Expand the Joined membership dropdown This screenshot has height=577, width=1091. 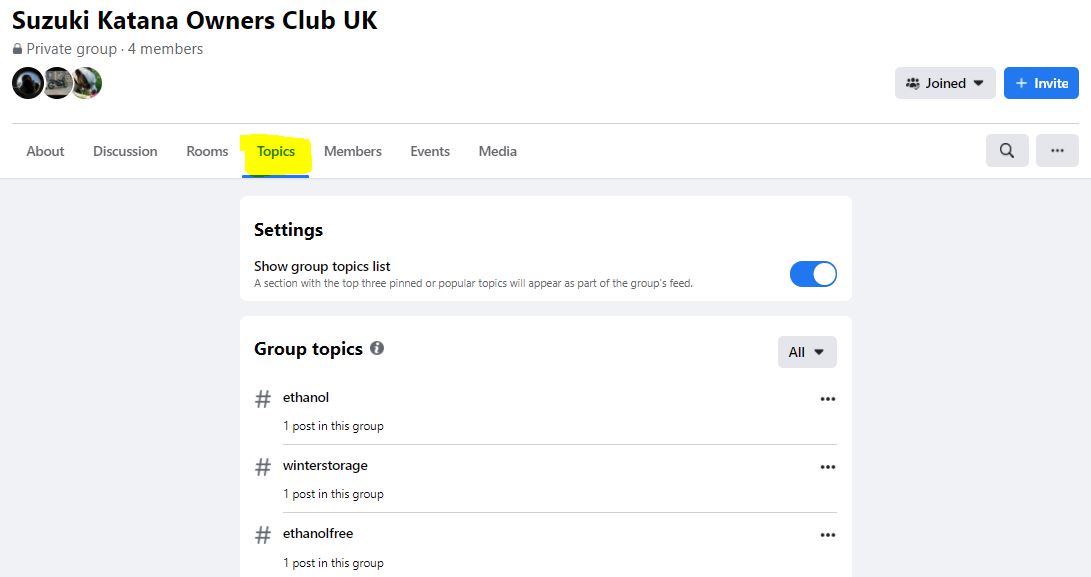pyautogui.click(x=945, y=83)
